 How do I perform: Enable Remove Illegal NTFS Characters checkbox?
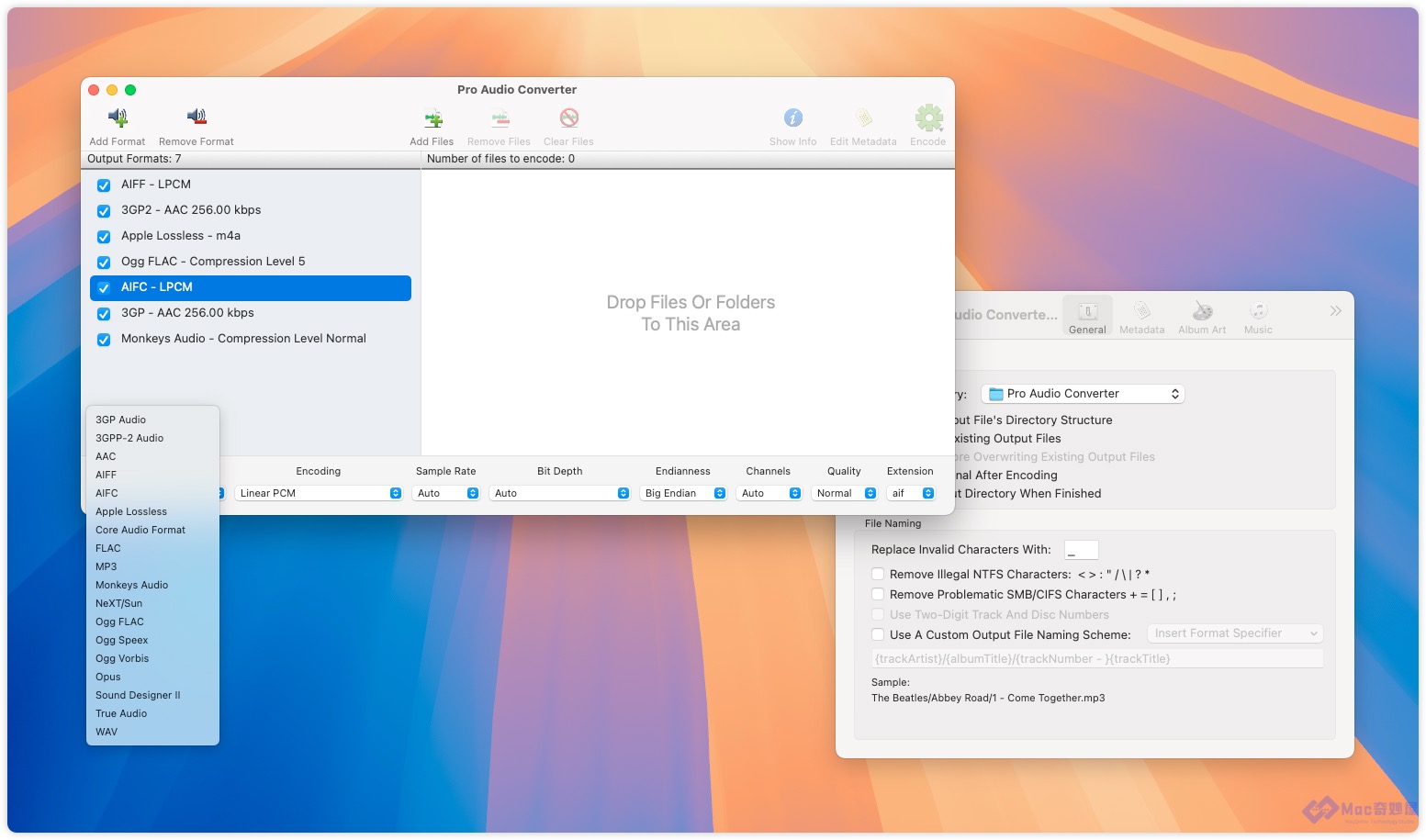878,574
